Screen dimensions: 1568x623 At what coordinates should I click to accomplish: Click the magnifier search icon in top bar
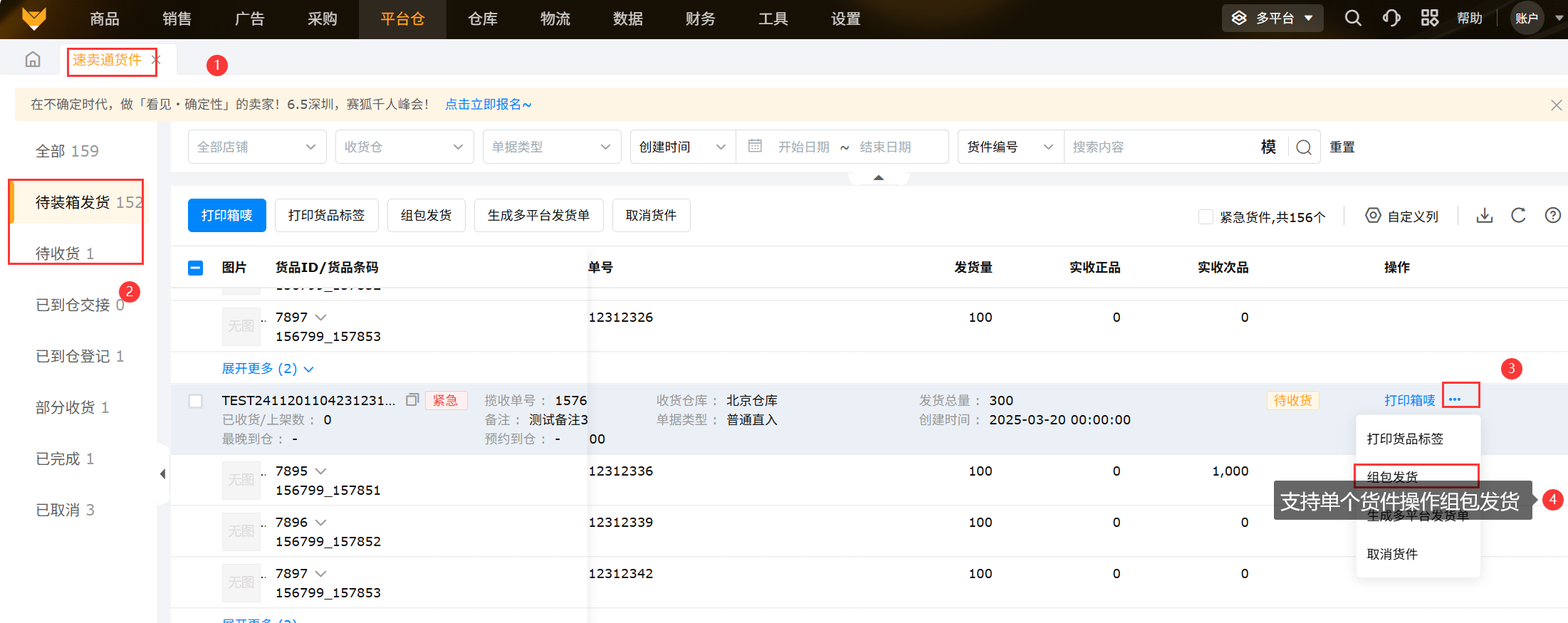tap(1353, 19)
